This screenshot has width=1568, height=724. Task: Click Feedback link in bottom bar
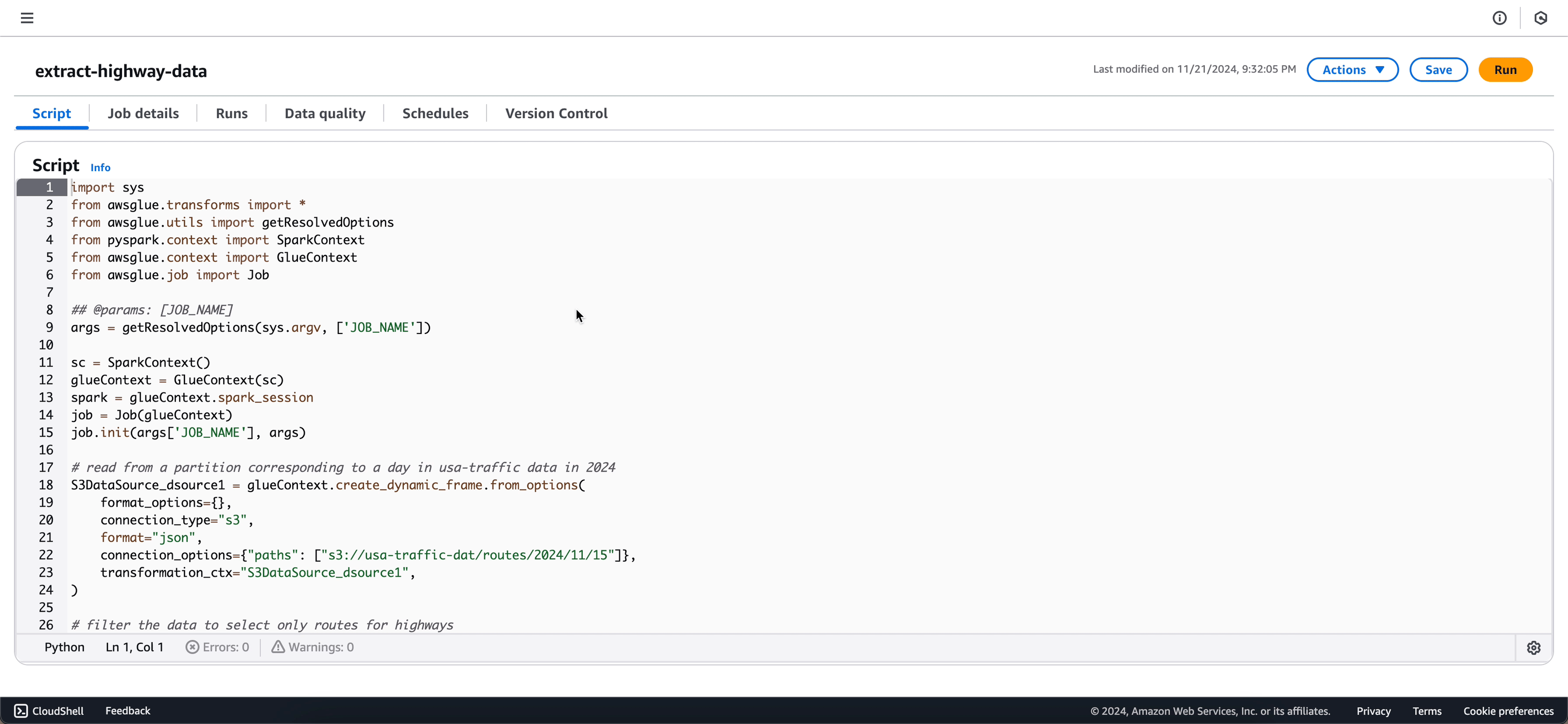tap(128, 710)
